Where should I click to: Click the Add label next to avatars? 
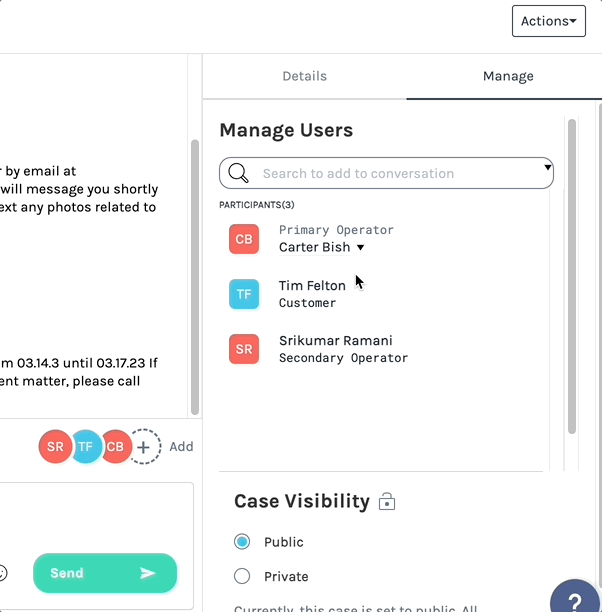click(181, 447)
